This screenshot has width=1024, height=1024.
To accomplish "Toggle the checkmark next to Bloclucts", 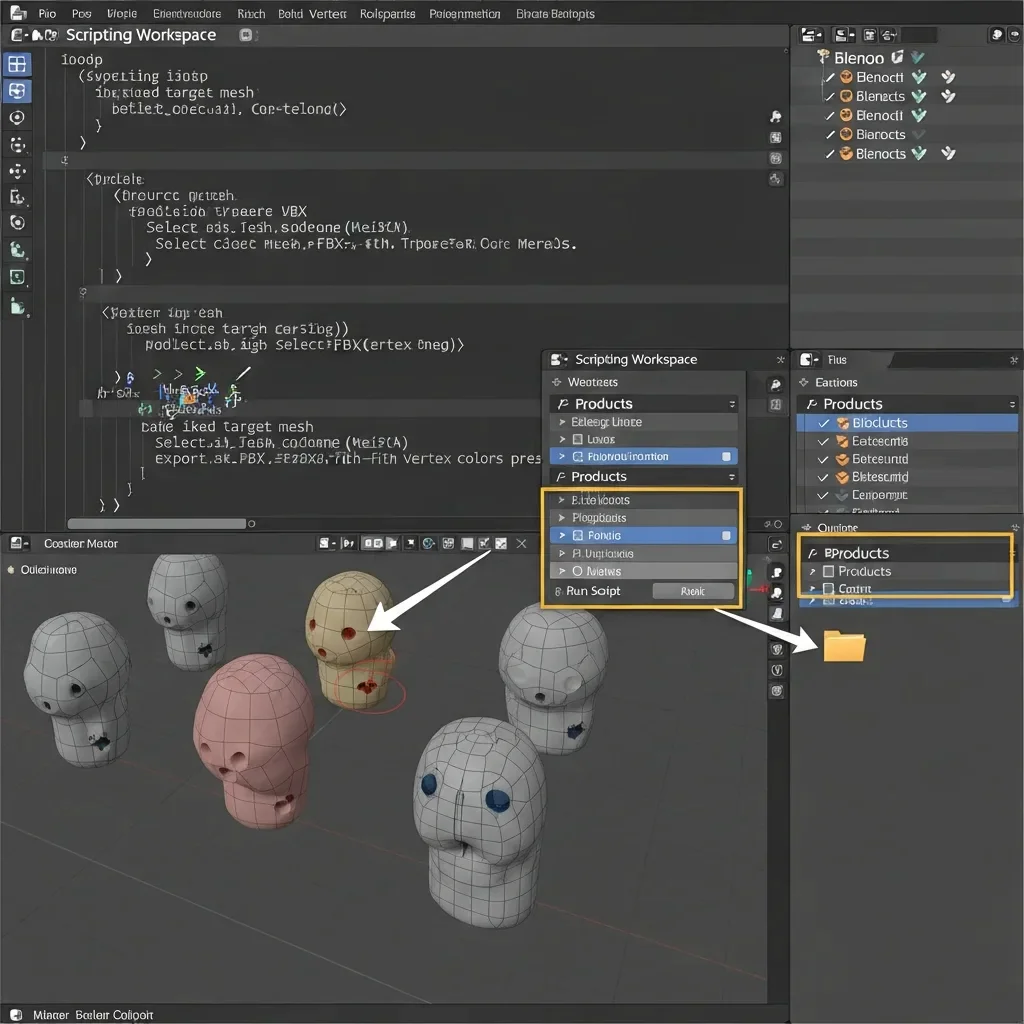I will [824, 423].
